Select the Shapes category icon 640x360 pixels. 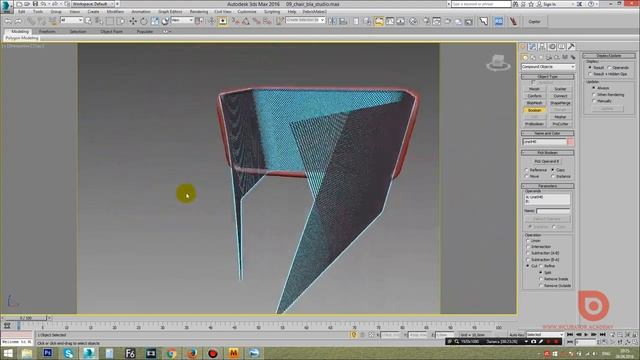(x=533, y=58)
